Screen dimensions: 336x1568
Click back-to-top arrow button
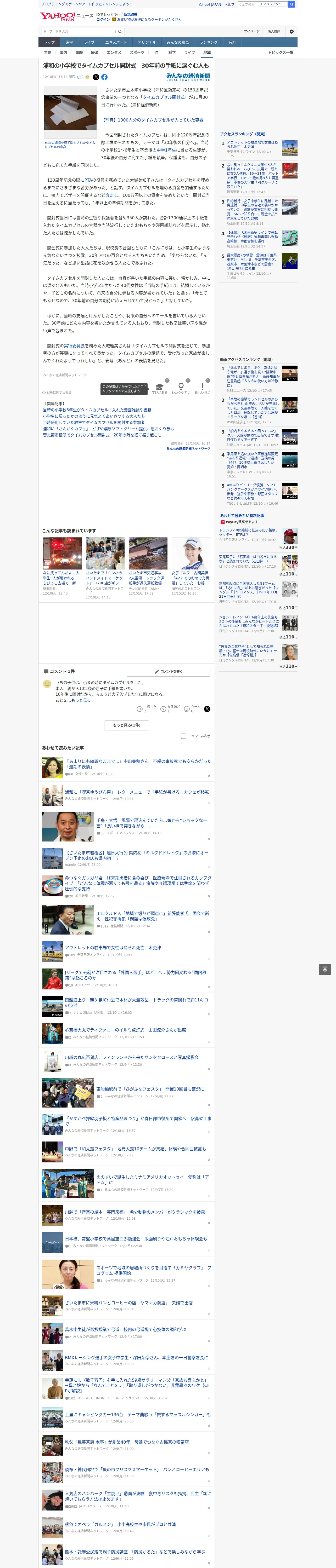click(x=325, y=970)
